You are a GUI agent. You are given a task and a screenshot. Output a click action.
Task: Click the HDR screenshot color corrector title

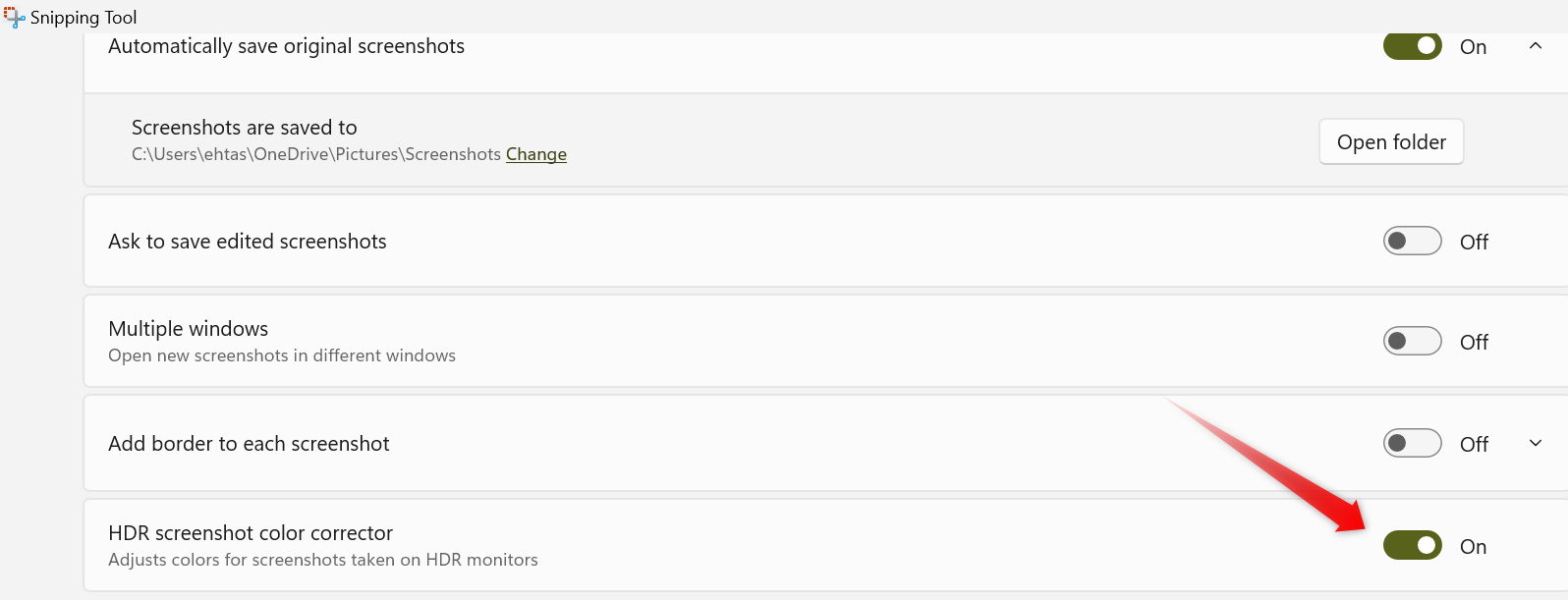[x=251, y=533]
